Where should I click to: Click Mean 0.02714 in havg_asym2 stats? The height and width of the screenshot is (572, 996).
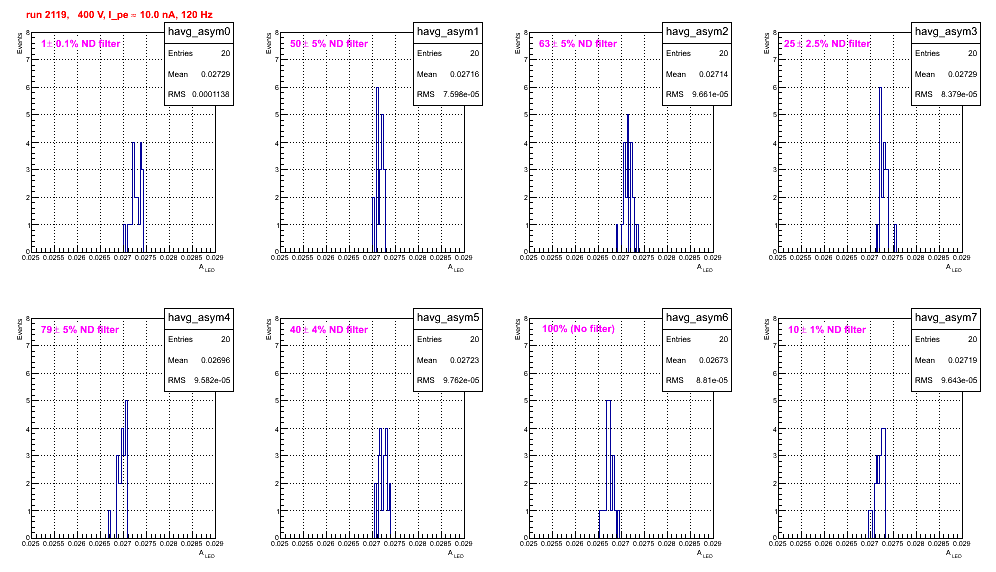click(x=697, y=74)
